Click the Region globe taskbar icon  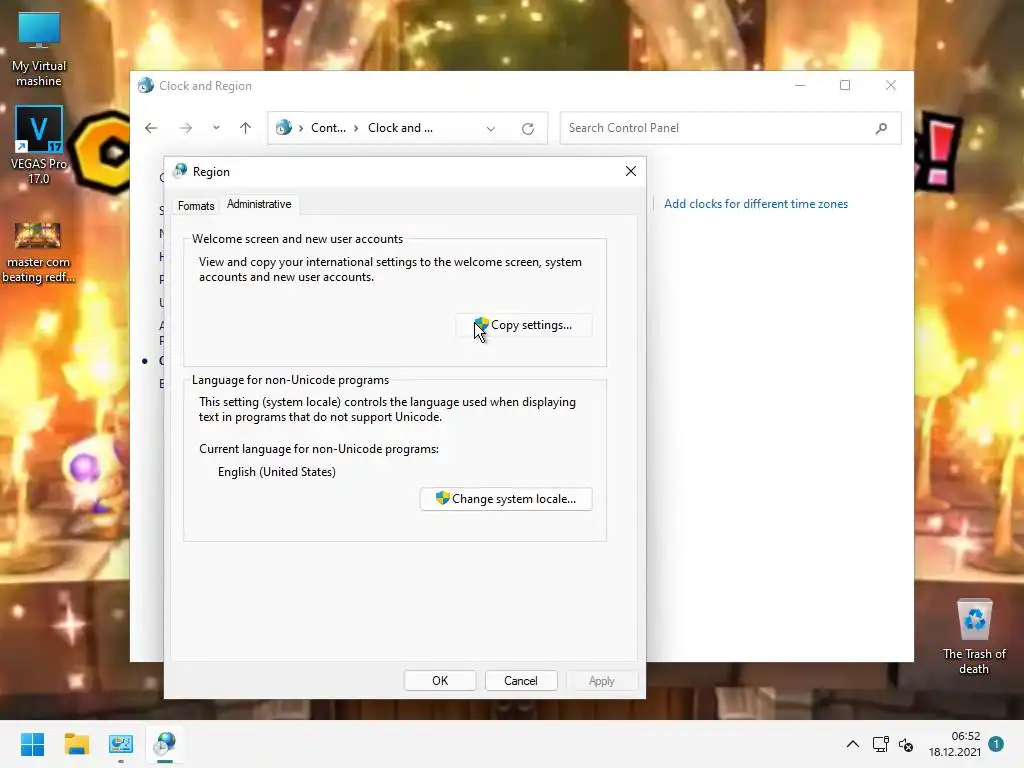click(165, 744)
